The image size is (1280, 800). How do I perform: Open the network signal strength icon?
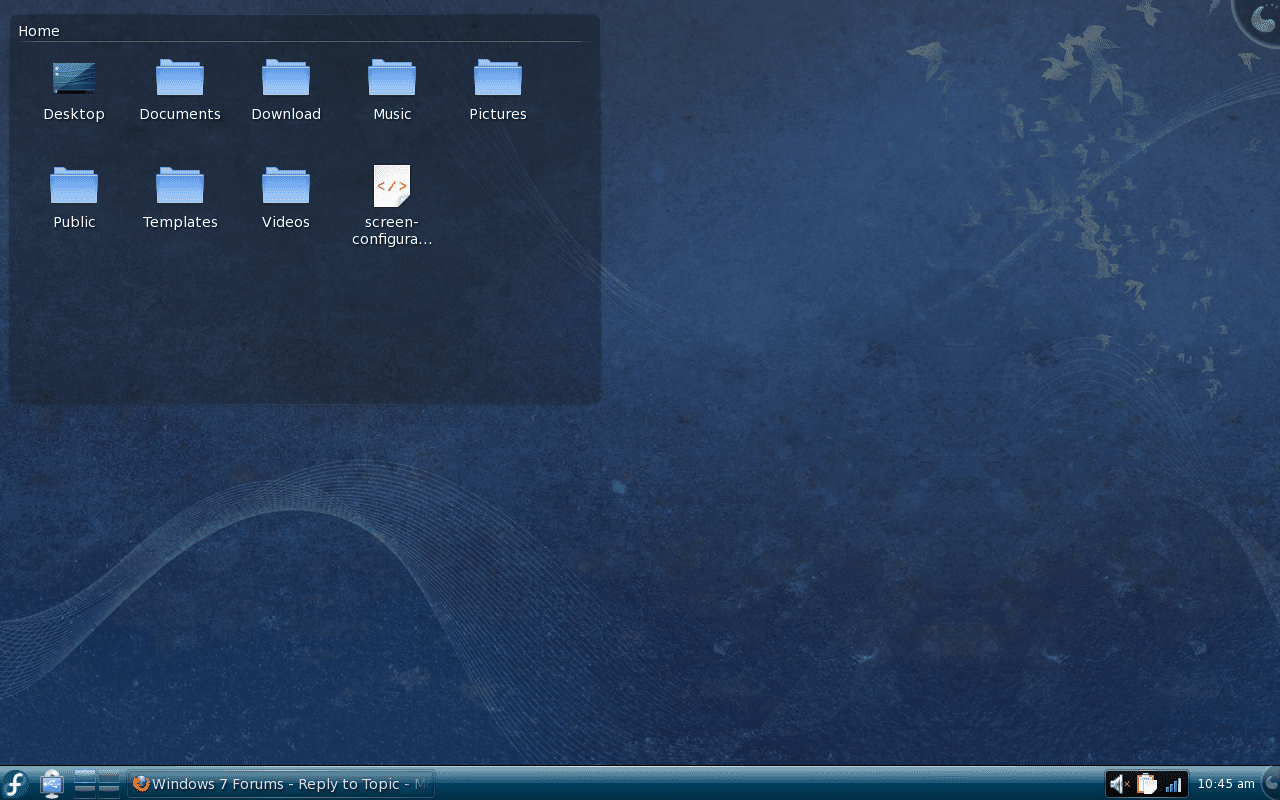(x=1173, y=785)
